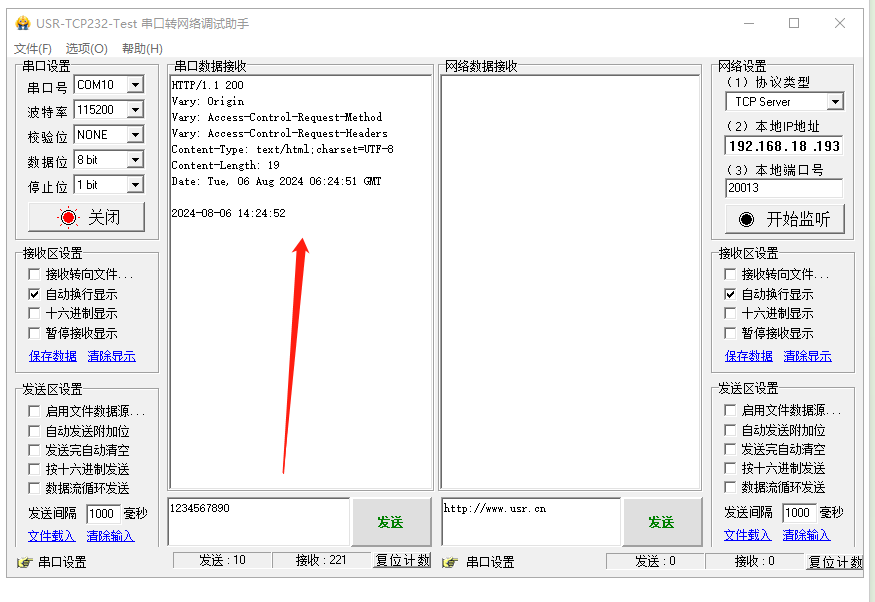Click network 发送间隔 1000 field
This screenshot has width=875, height=602.
(x=799, y=513)
